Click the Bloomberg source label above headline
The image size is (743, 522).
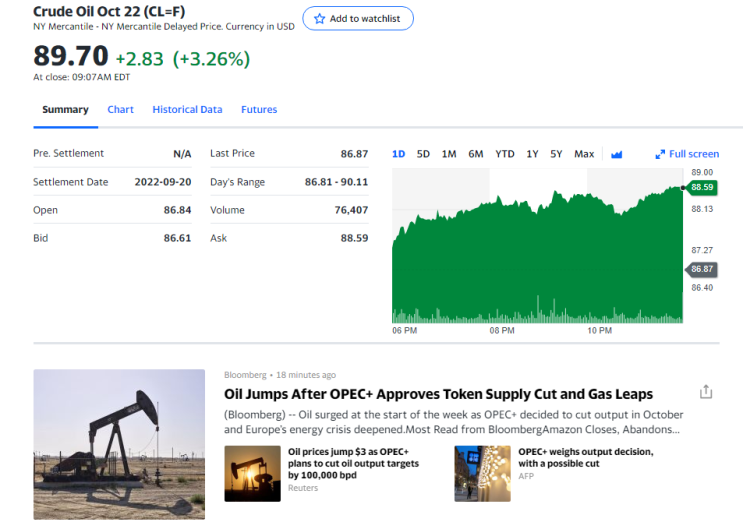245,375
